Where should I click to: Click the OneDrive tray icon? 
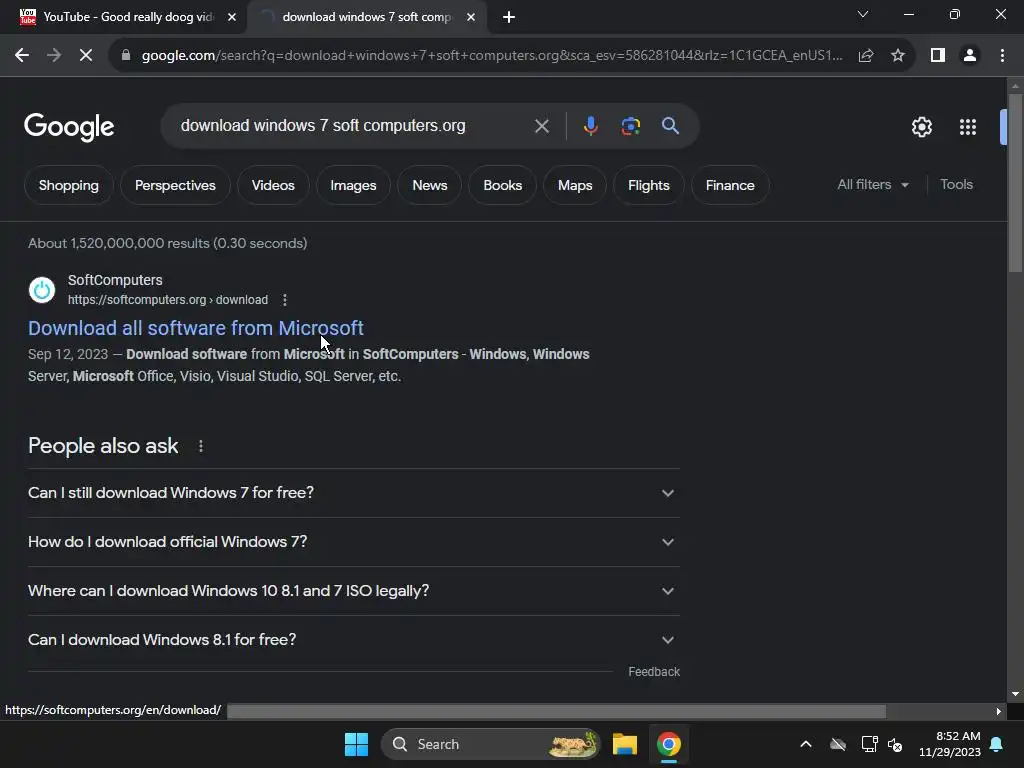pyautogui.click(x=838, y=744)
